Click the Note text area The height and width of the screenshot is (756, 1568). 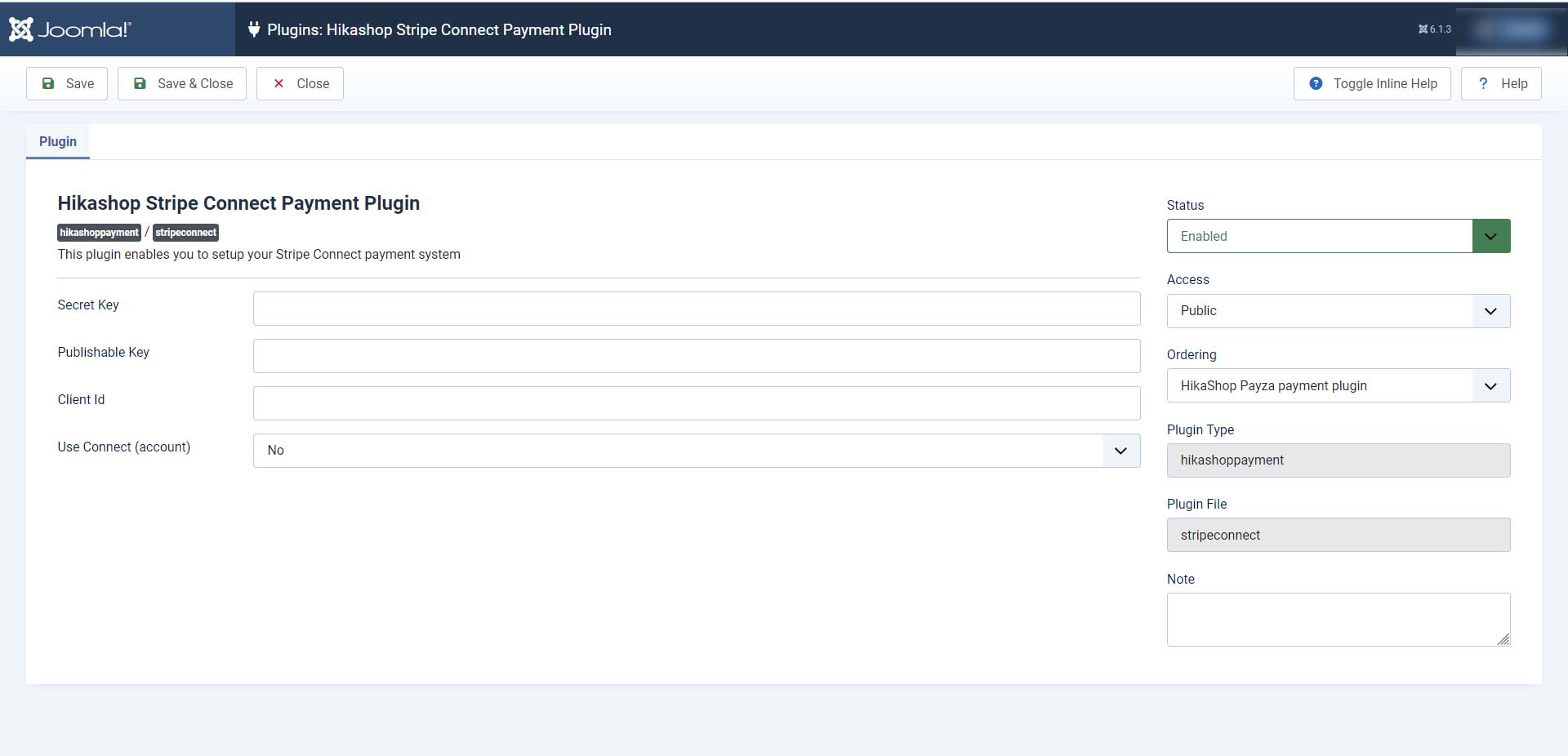tap(1339, 620)
